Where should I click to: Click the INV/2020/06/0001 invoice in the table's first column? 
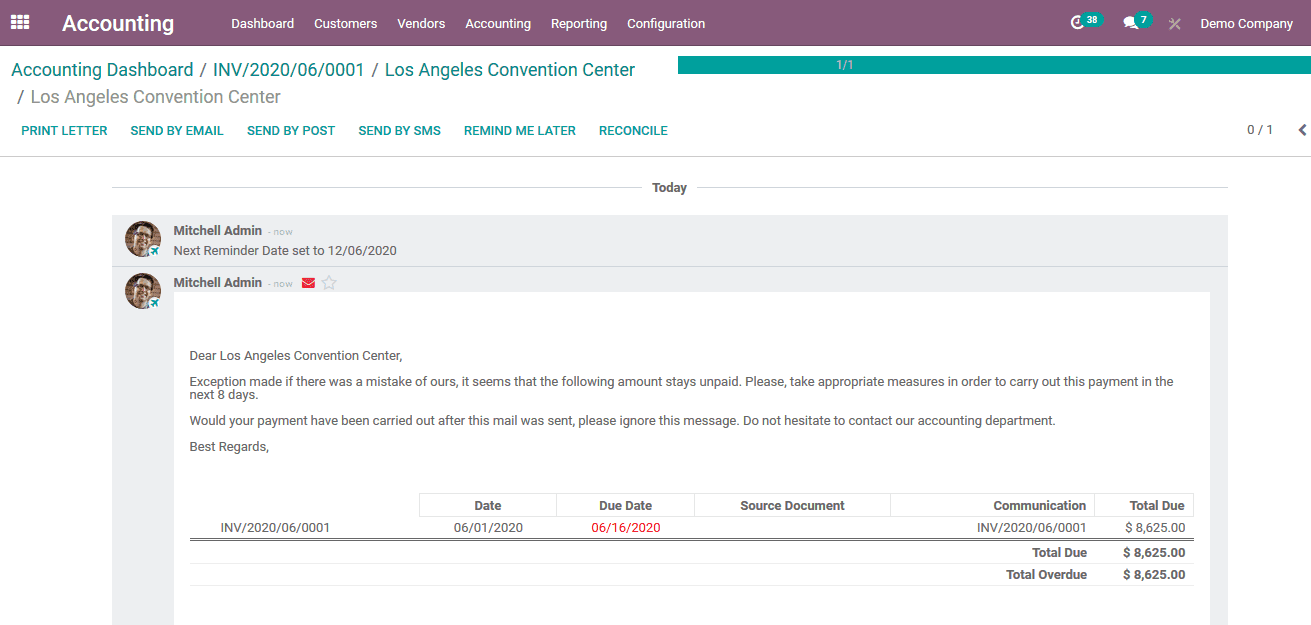[x=275, y=528]
